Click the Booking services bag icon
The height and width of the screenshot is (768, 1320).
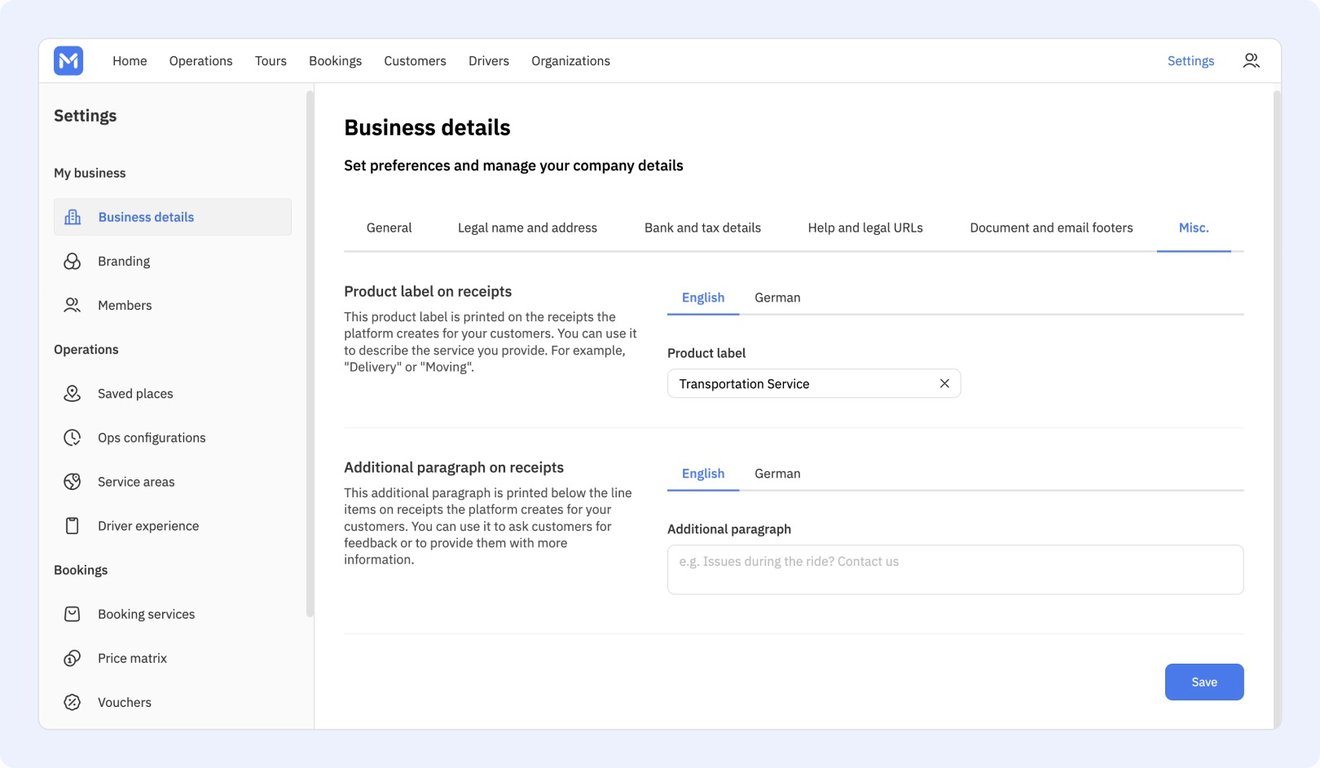(x=72, y=614)
